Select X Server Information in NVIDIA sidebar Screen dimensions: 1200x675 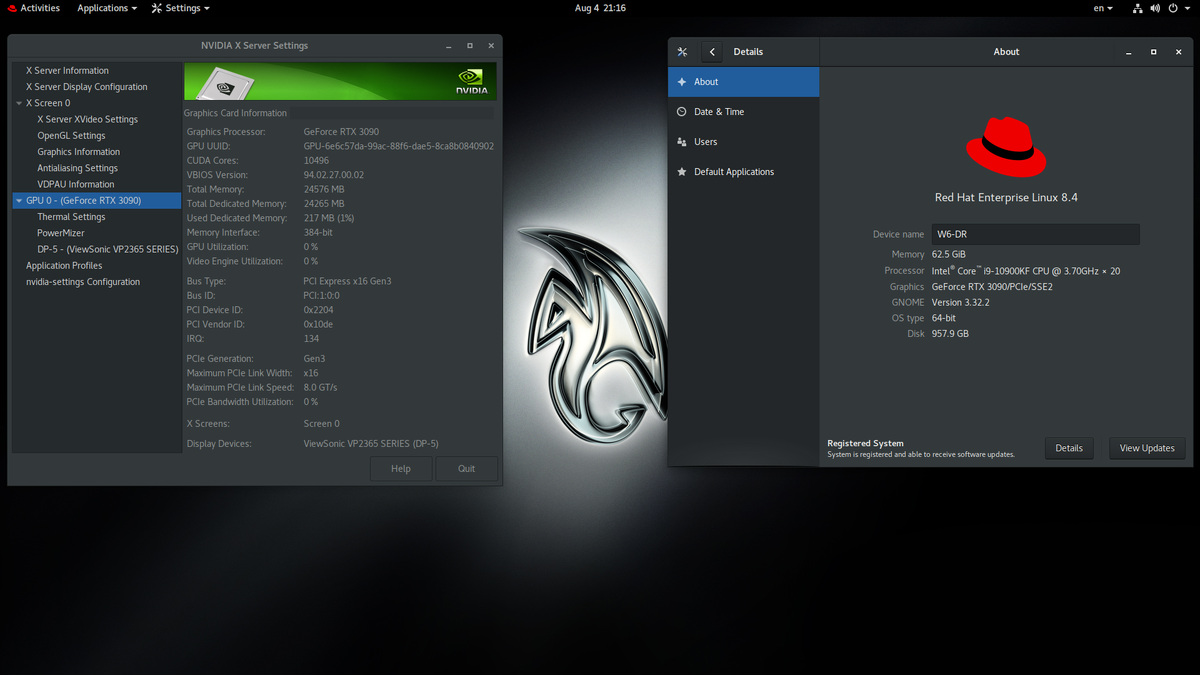coord(67,71)
